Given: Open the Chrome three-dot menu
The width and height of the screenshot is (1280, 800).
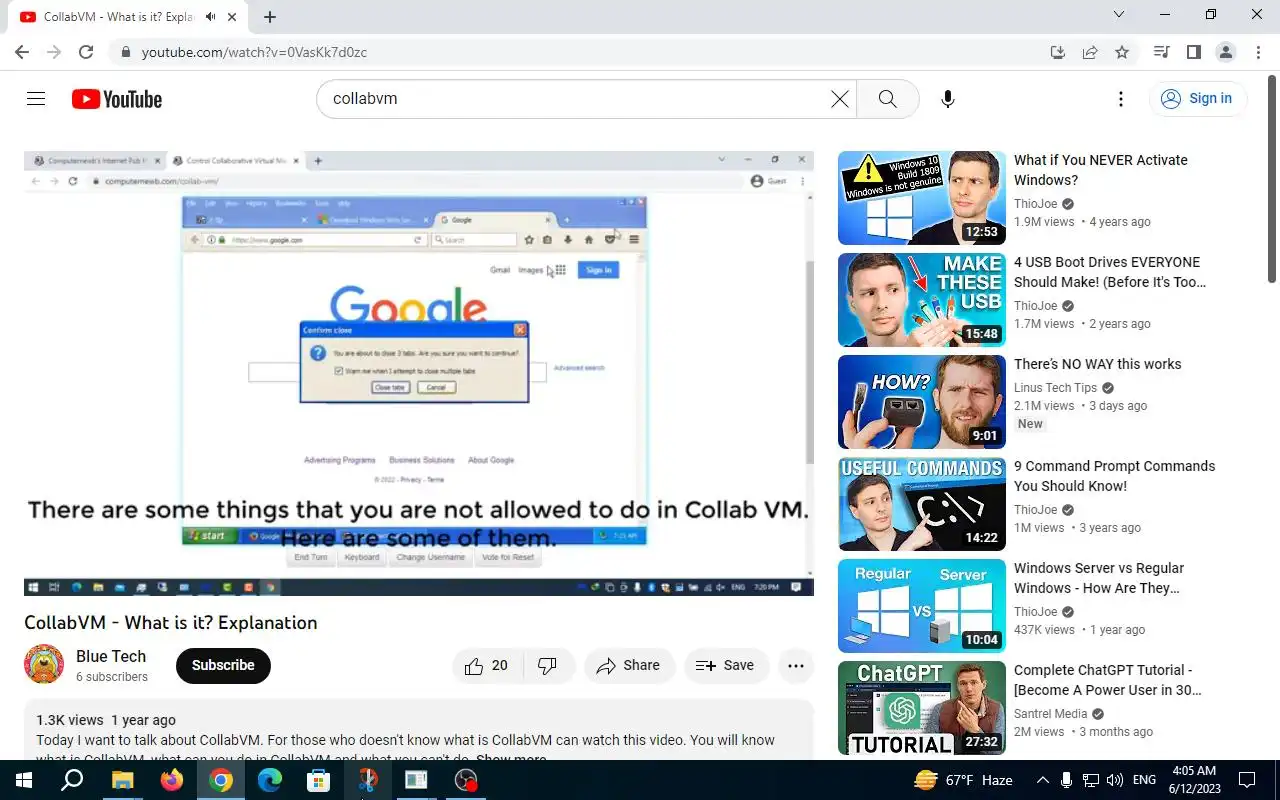Looking at the screenshot, I should point(1258,52).
